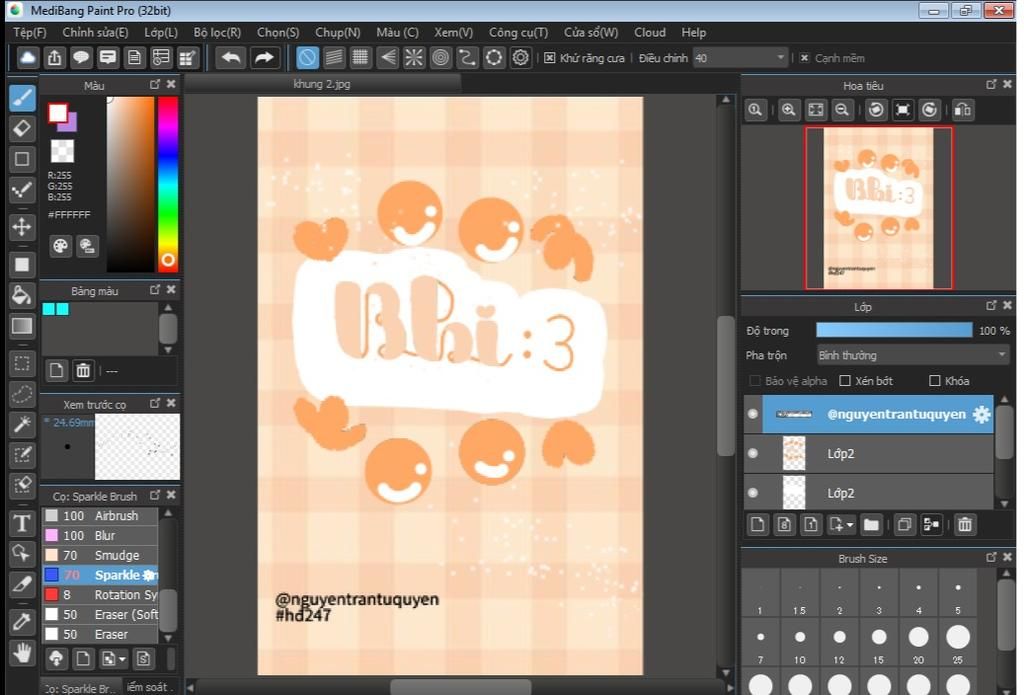Open the Công cụ(T) menu
The image size is (1024, 695).
tap(519, 32)
